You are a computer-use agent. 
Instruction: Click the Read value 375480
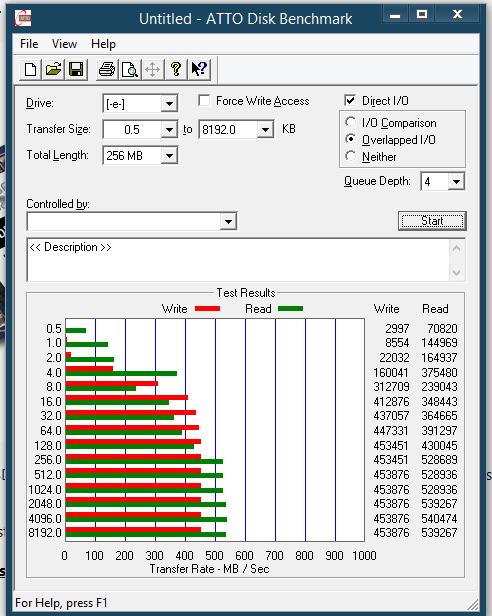(439, 372)
